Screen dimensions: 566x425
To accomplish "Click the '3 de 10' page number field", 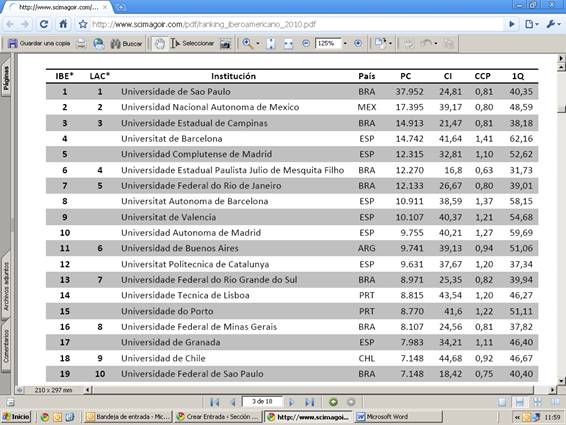I will [x=263, y=402].
